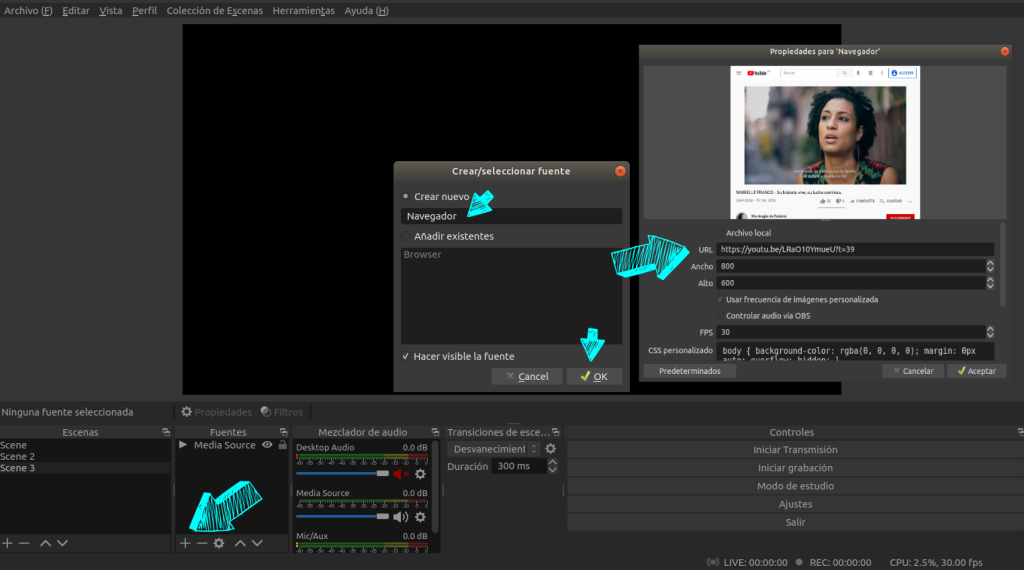
Task: Add a new scene with plus icon in Escenas
Action: point(7,543)
